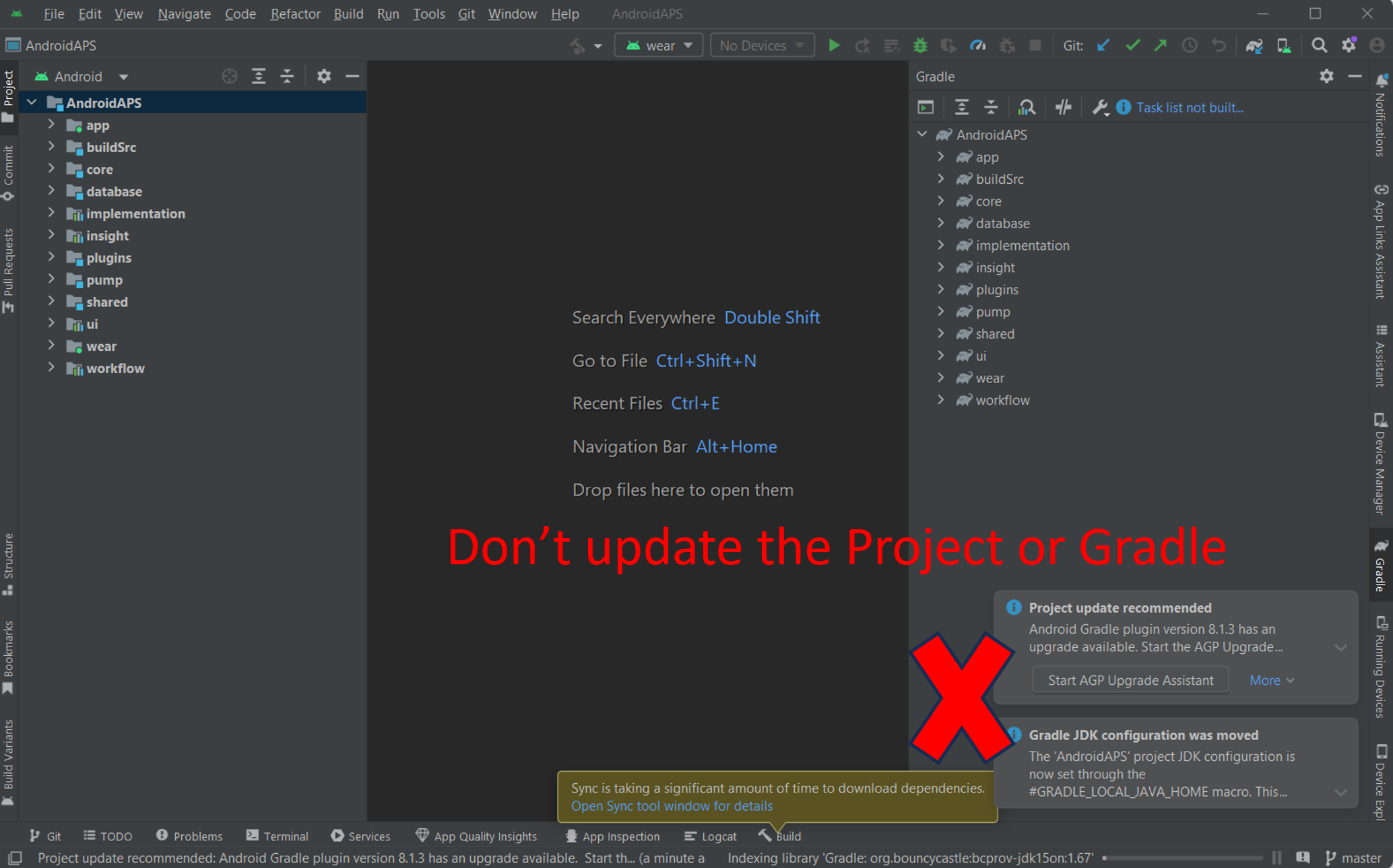The height and width of the screenshot is (868, 1393).
Task: Click Start AGP Upgrade Assistant button
Action: (x=1130, y=680)
